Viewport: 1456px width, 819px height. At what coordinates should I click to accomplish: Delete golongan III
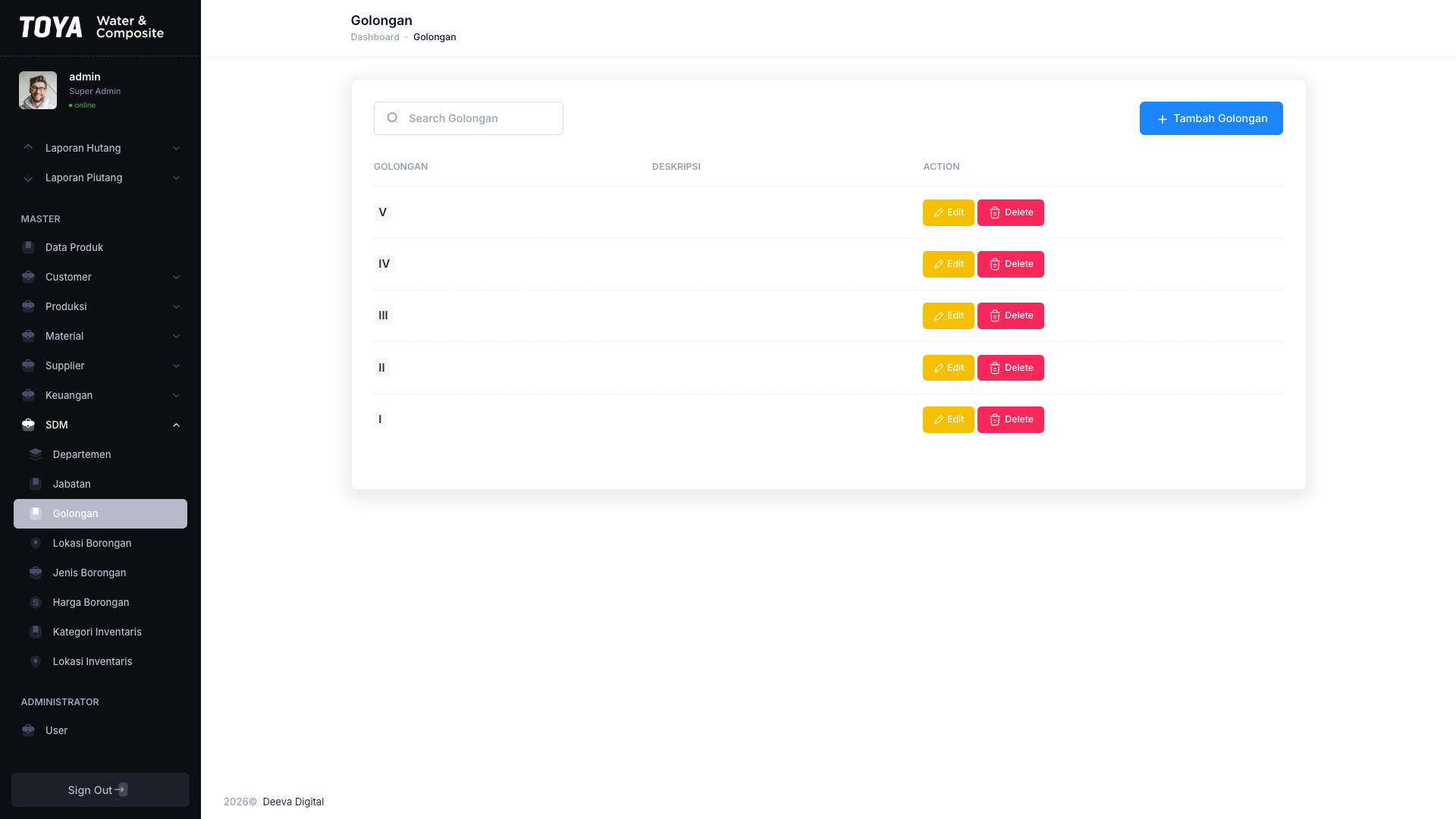1010,315
